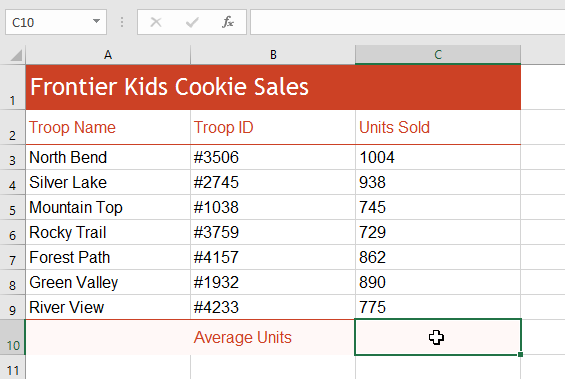Click the Select All corner triangle
This screenshot has height=379, width=565.
pyautogui.click(x=16, y=55)
